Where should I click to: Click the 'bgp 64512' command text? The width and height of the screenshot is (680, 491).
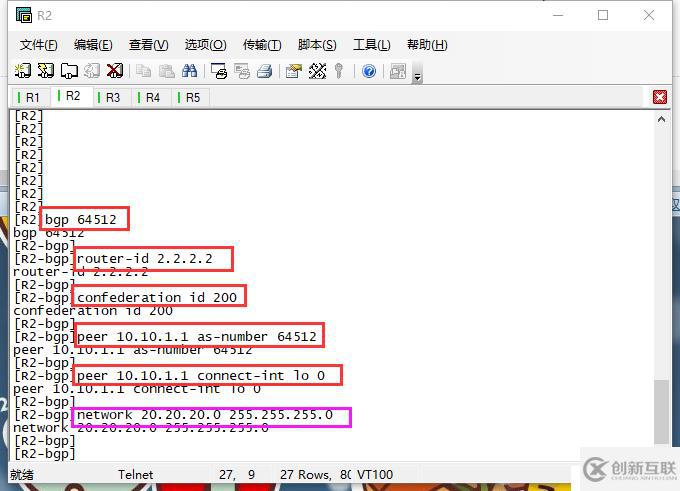(x=81, y=219)
